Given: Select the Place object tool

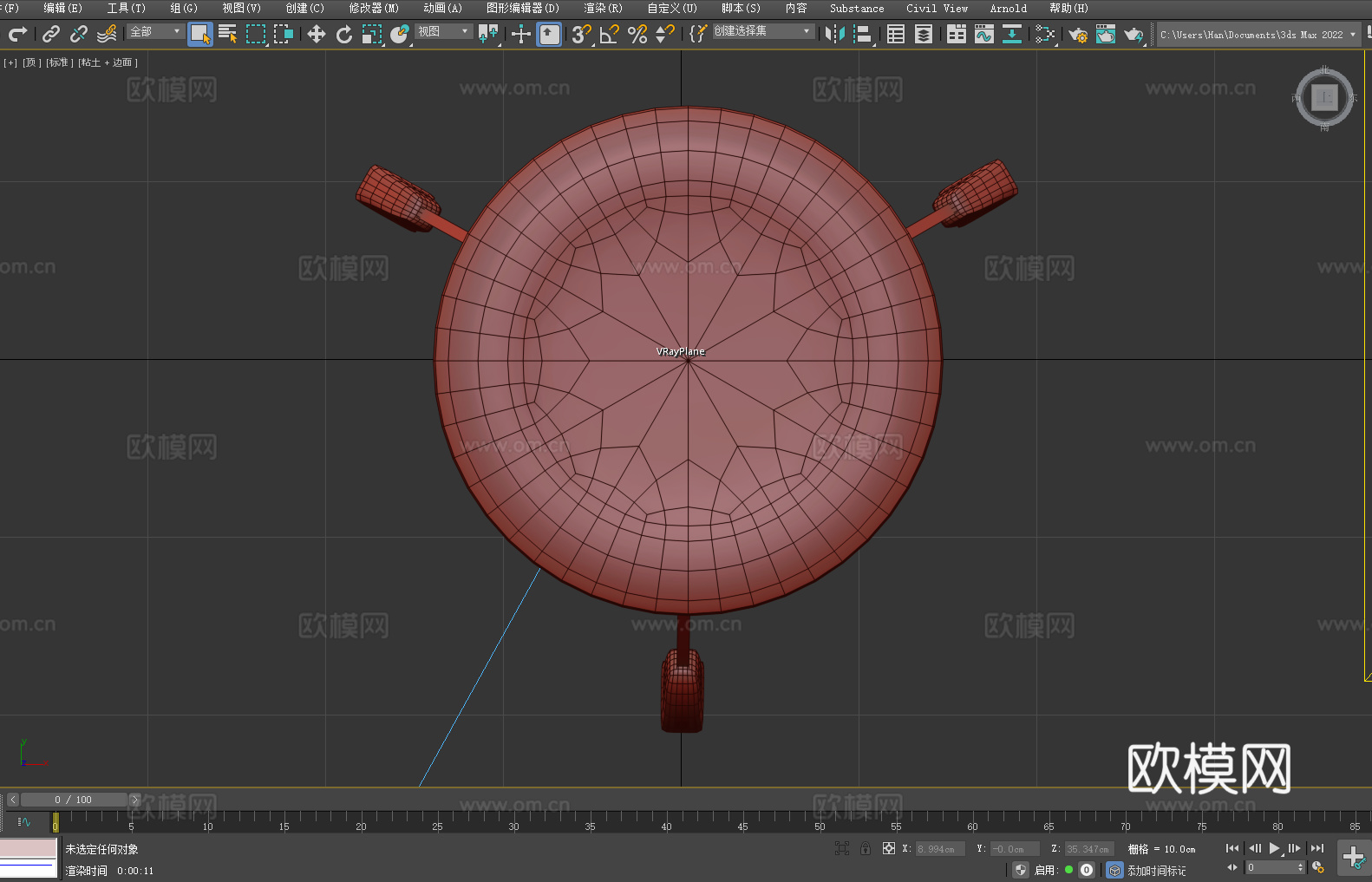Looking at the screenshot, I should coord(400,34).
